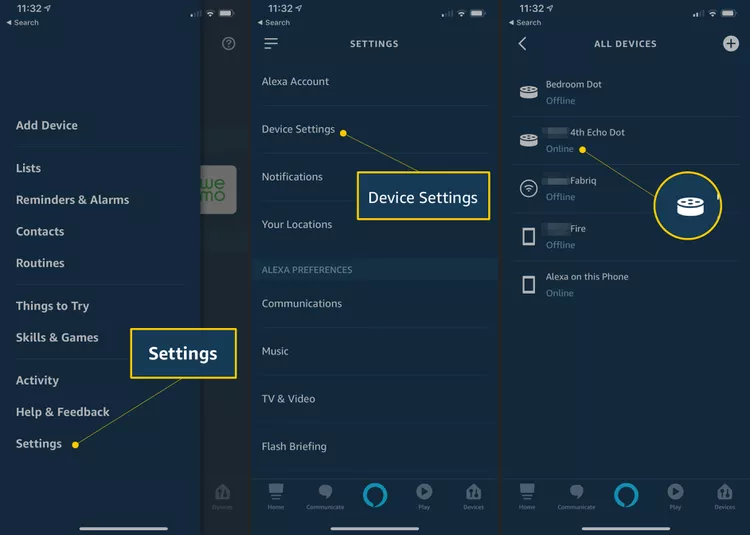
Task: Open Home tab in All Devices screen
Action: pyautogui.click(x=527, y=496)
